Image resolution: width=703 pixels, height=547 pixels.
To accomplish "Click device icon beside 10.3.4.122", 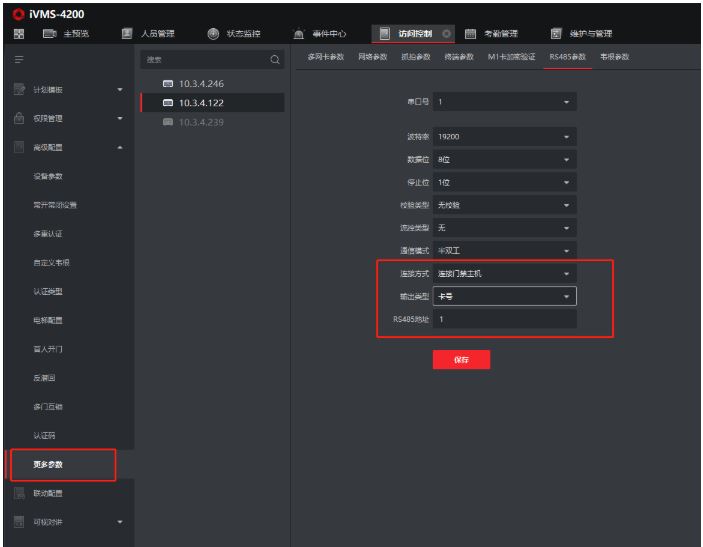I will tap(168, 103).
